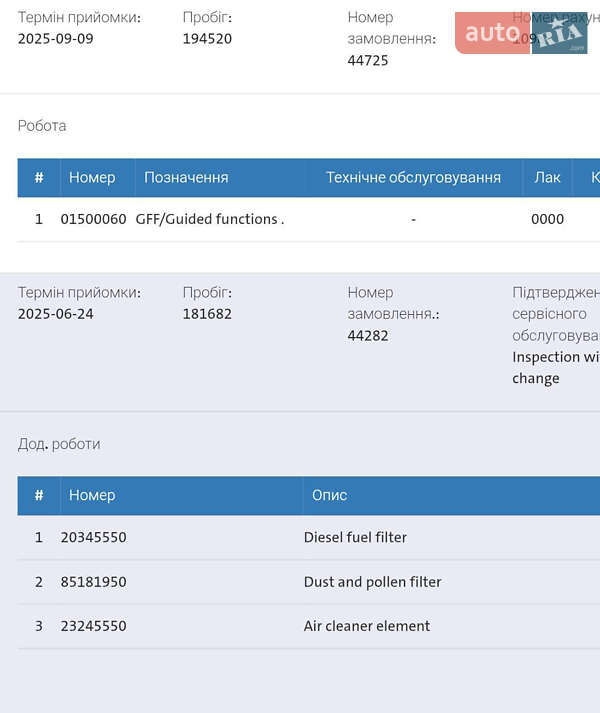This screenshot has height=713, width=600.
Task: Click the 'Air cleaner element' entry
Action: (x=367, y=626)
